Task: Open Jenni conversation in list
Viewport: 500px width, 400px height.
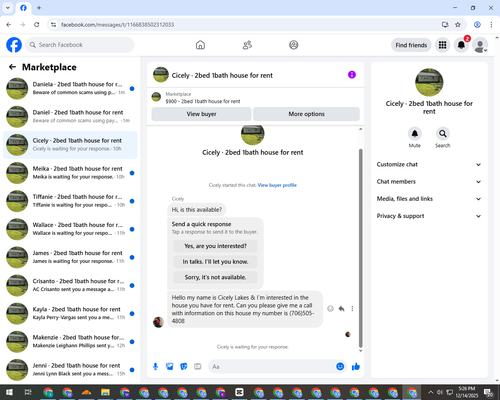Action: tap(70, 370)
